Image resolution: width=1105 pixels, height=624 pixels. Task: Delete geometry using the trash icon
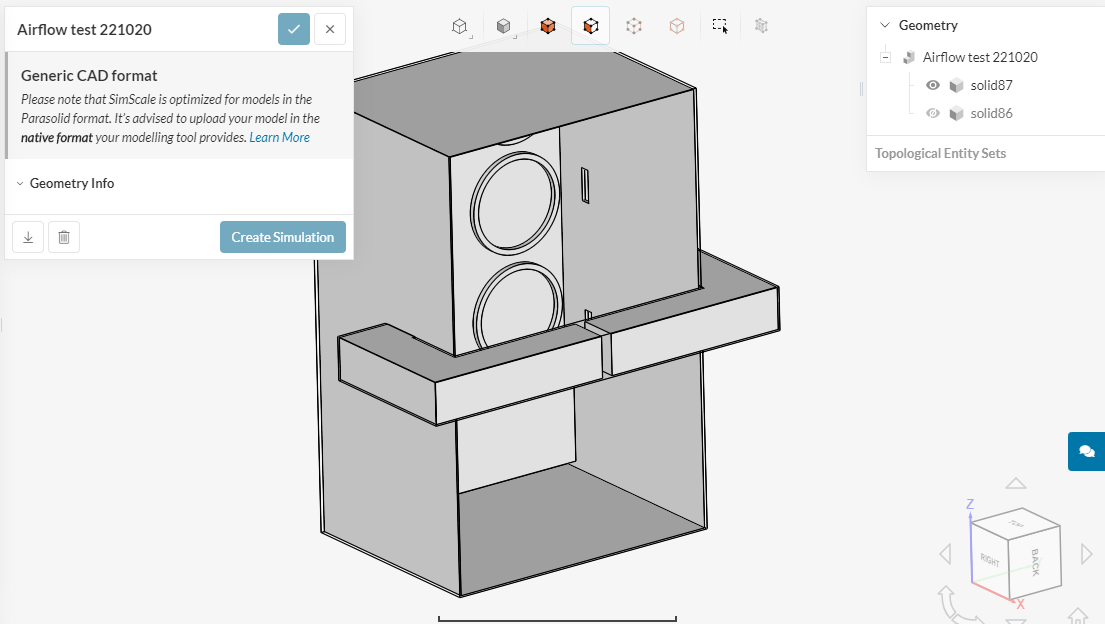tap(64, 237)
